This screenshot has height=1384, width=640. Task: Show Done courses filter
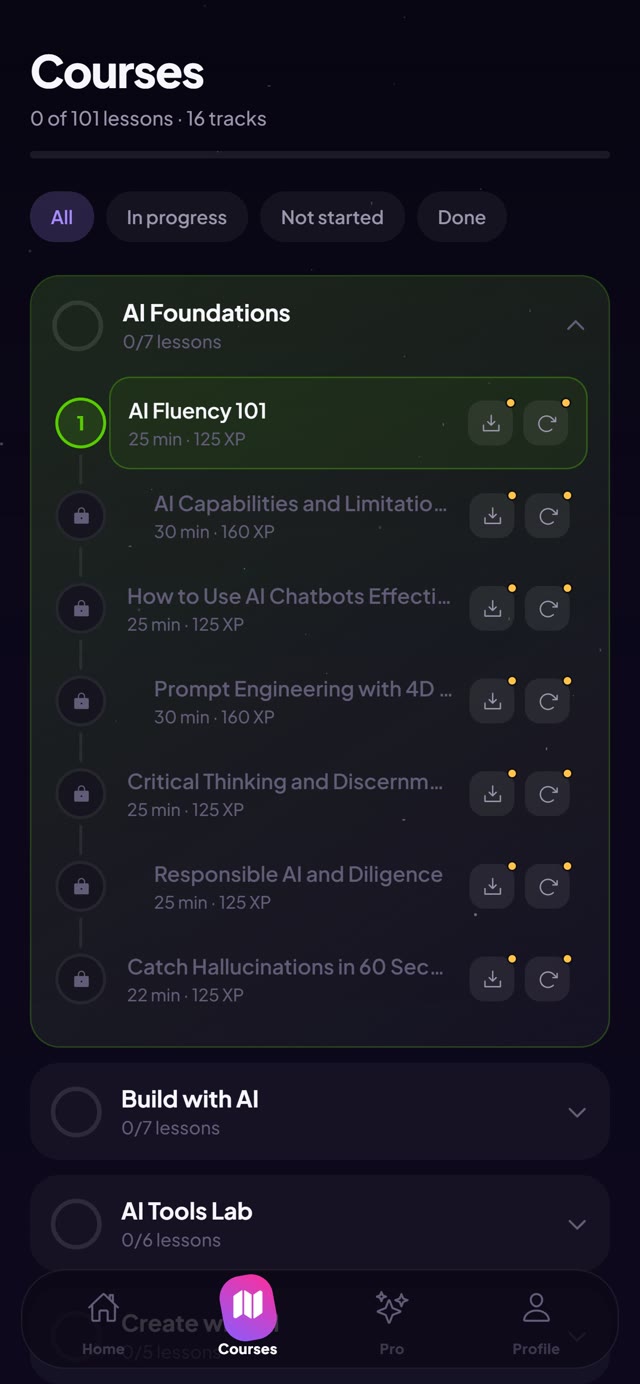(x=462, y=217)
